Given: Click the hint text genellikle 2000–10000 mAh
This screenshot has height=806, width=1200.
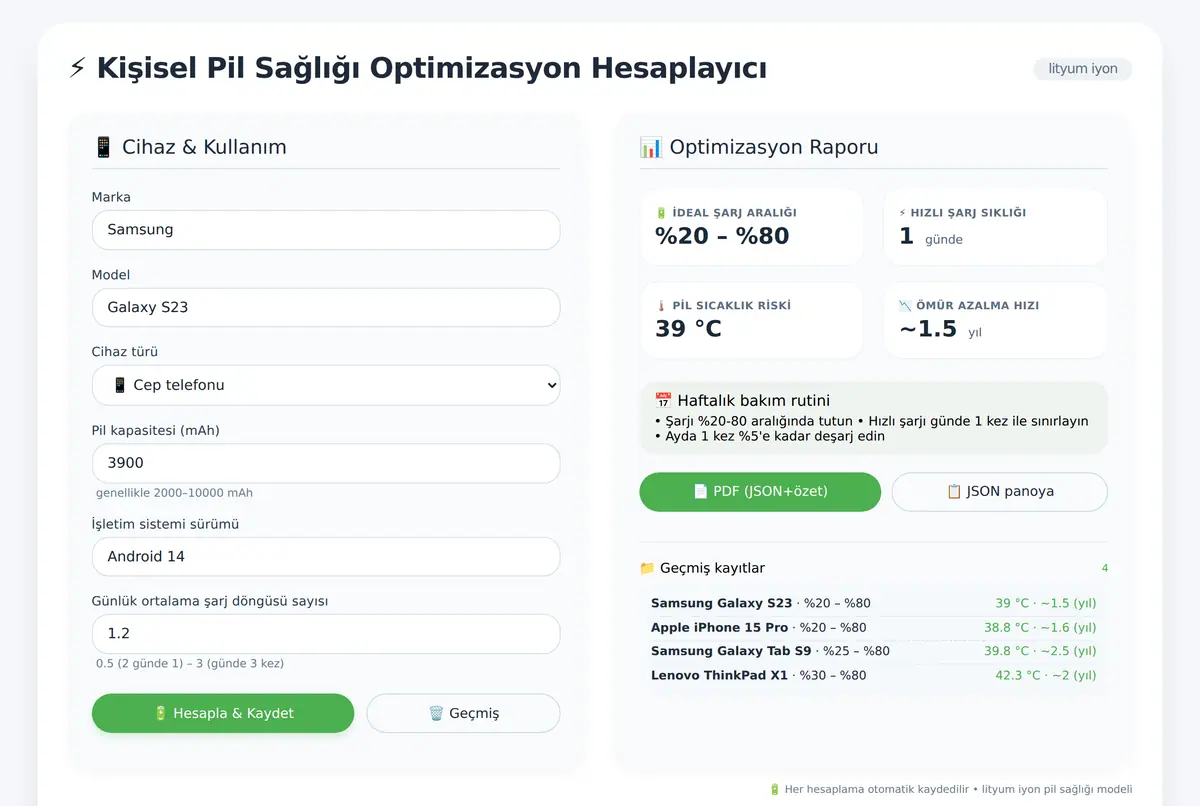Looking at the screenshot, I should point(174,493).
